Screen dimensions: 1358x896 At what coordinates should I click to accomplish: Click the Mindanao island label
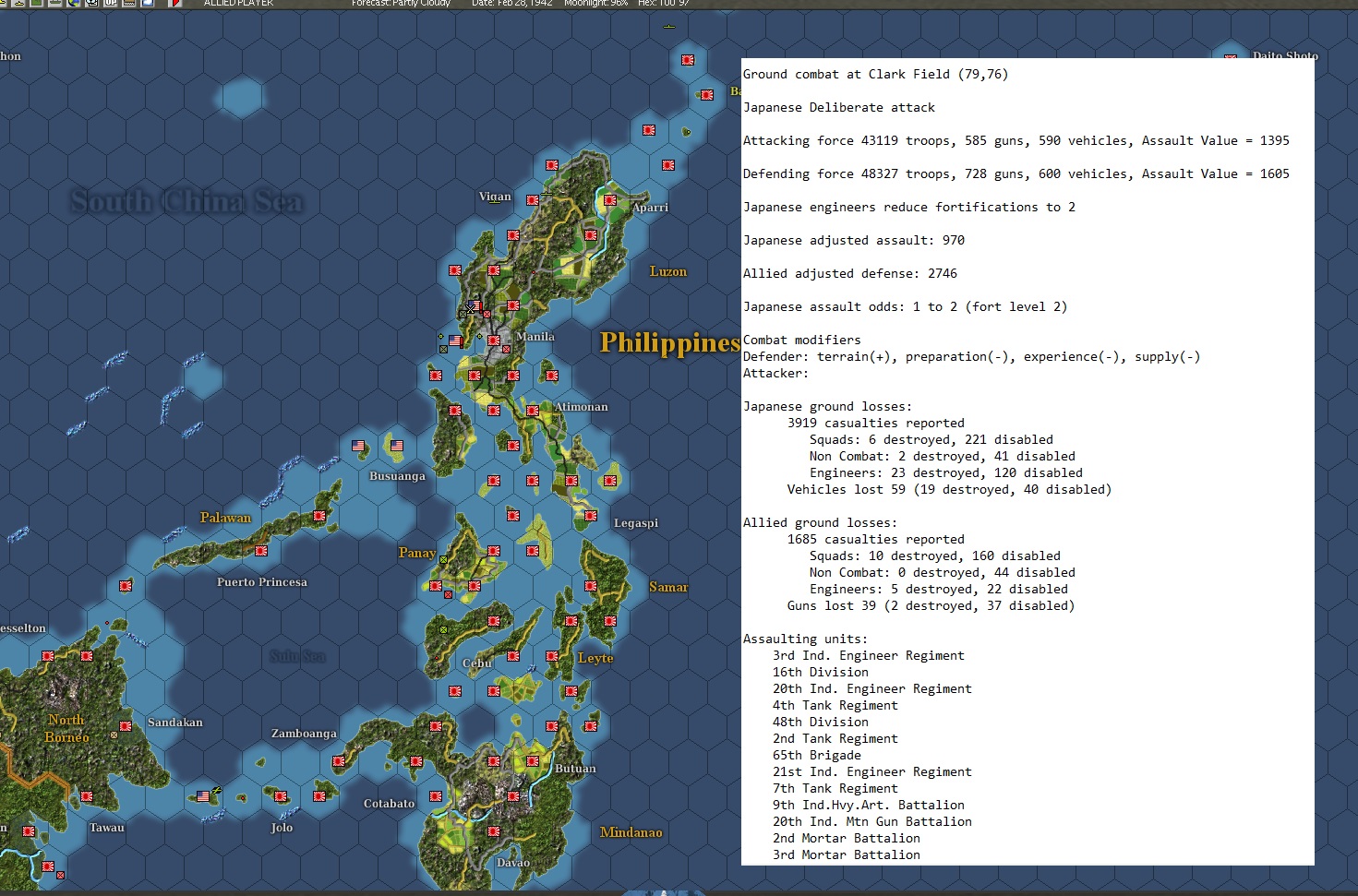pos(631,832)
